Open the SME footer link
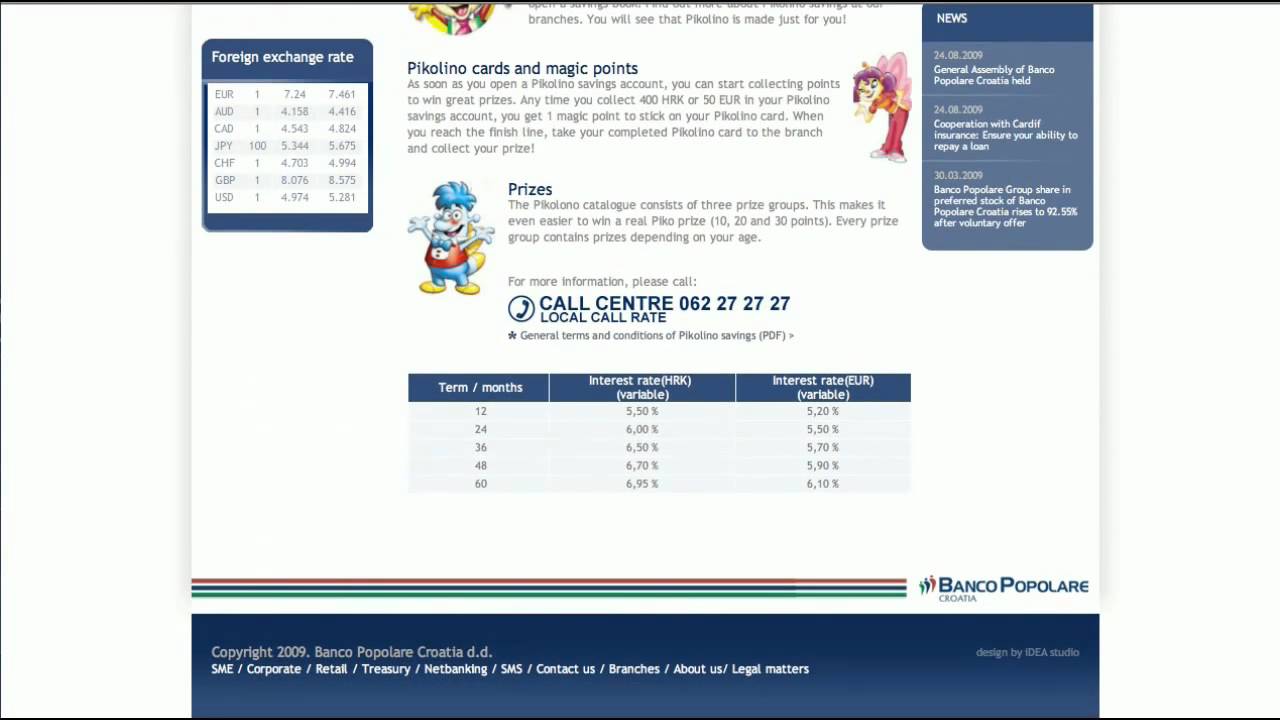This screenshot has height=720, width=1280. click(222, 669)
